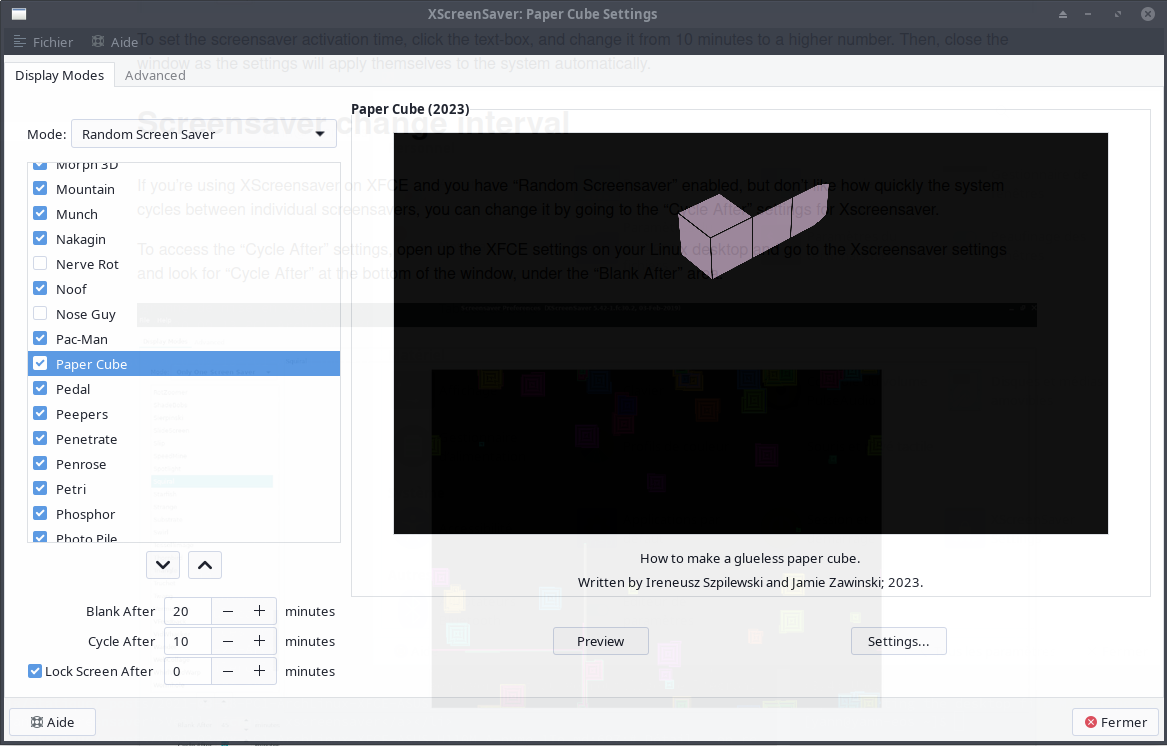
Task: Click the Preview button
Action: click(600, 641)
